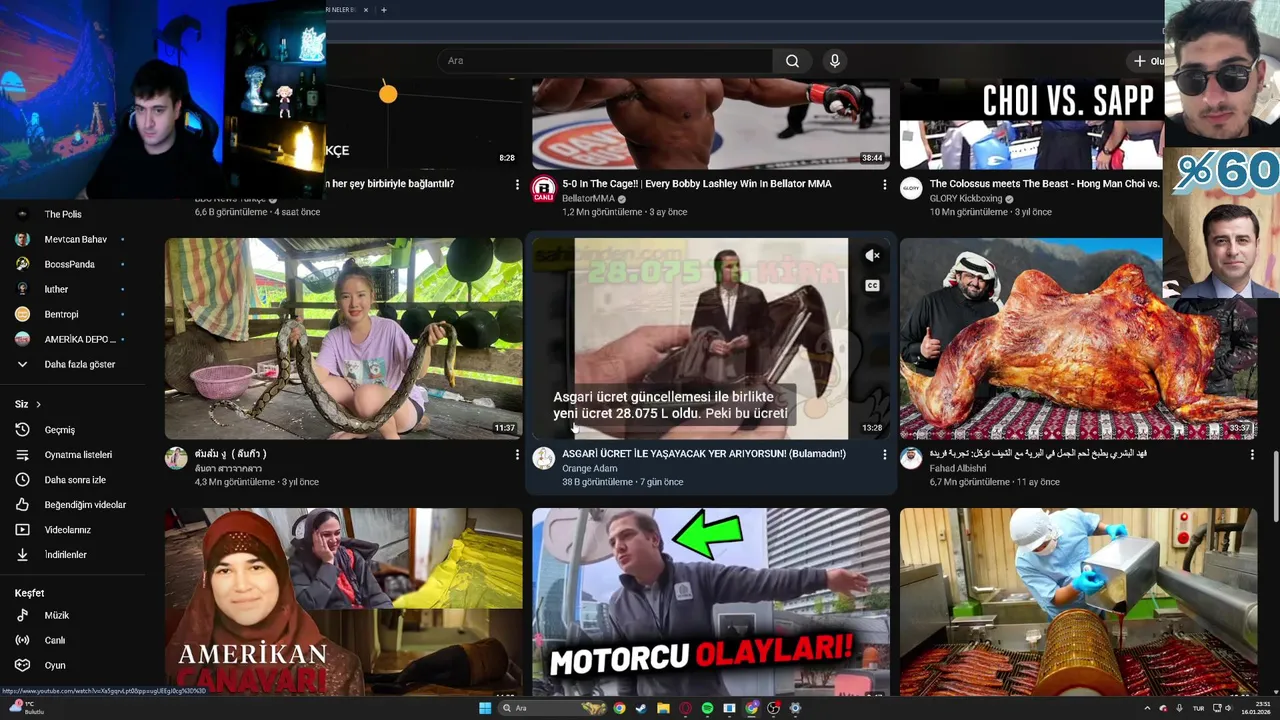
Task: Open Settings gear in the taskbar
Action: tap(795, 708)
